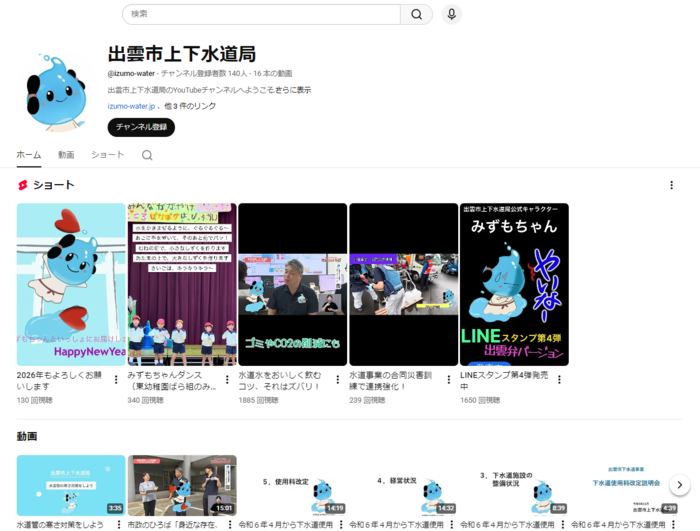Start voice search with microphone icon
Viewport: 700px width, 531px height.
coord(451,14)
